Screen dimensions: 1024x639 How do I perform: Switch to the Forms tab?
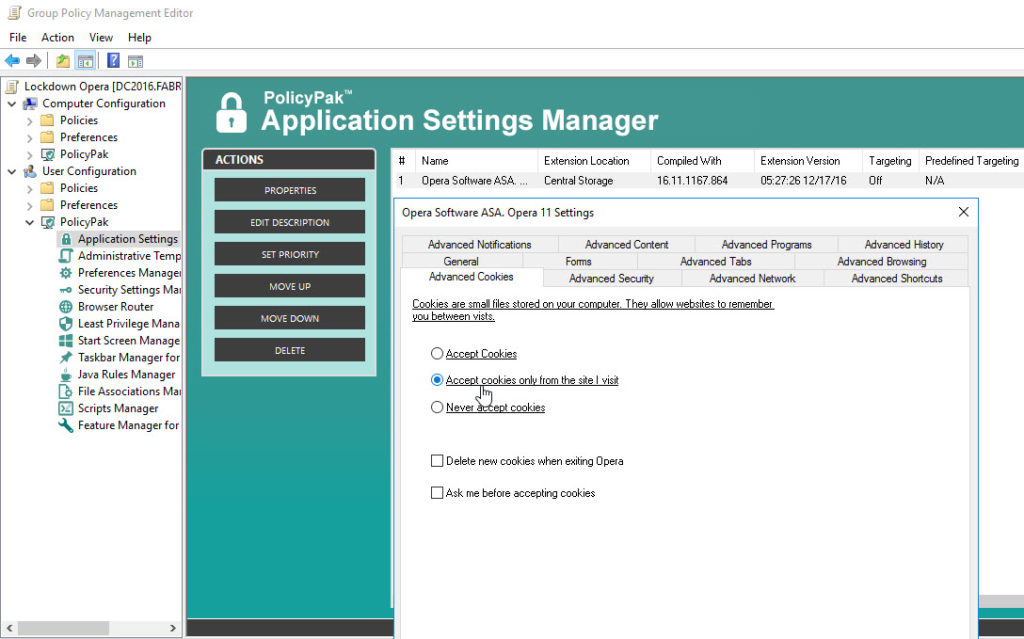click(x=578, y=261)
